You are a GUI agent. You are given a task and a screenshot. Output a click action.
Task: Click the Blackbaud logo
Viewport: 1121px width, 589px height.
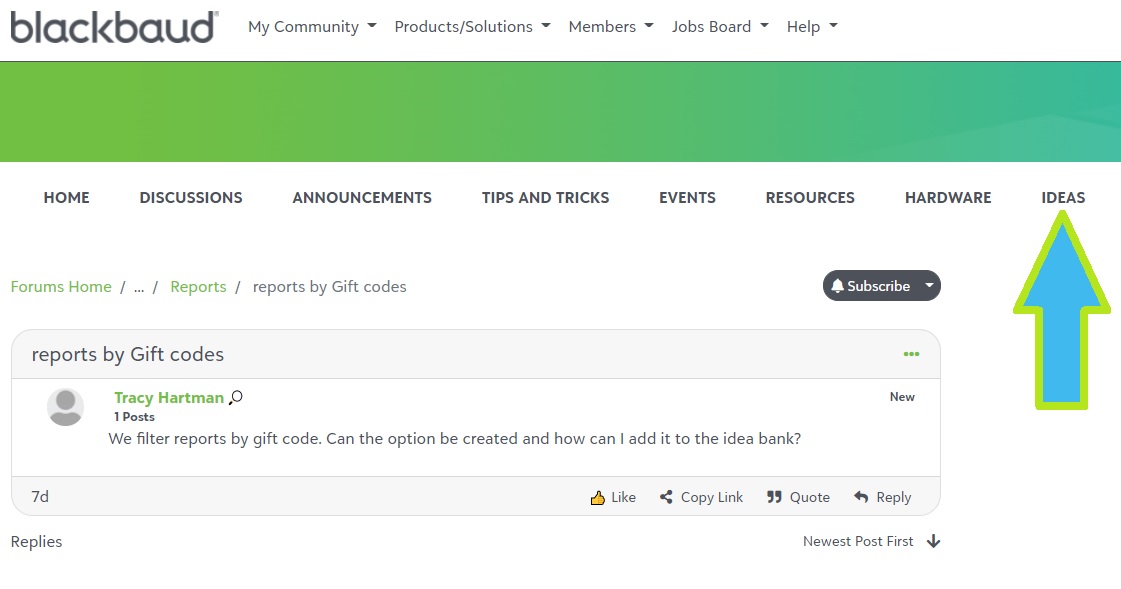[114, 27]
